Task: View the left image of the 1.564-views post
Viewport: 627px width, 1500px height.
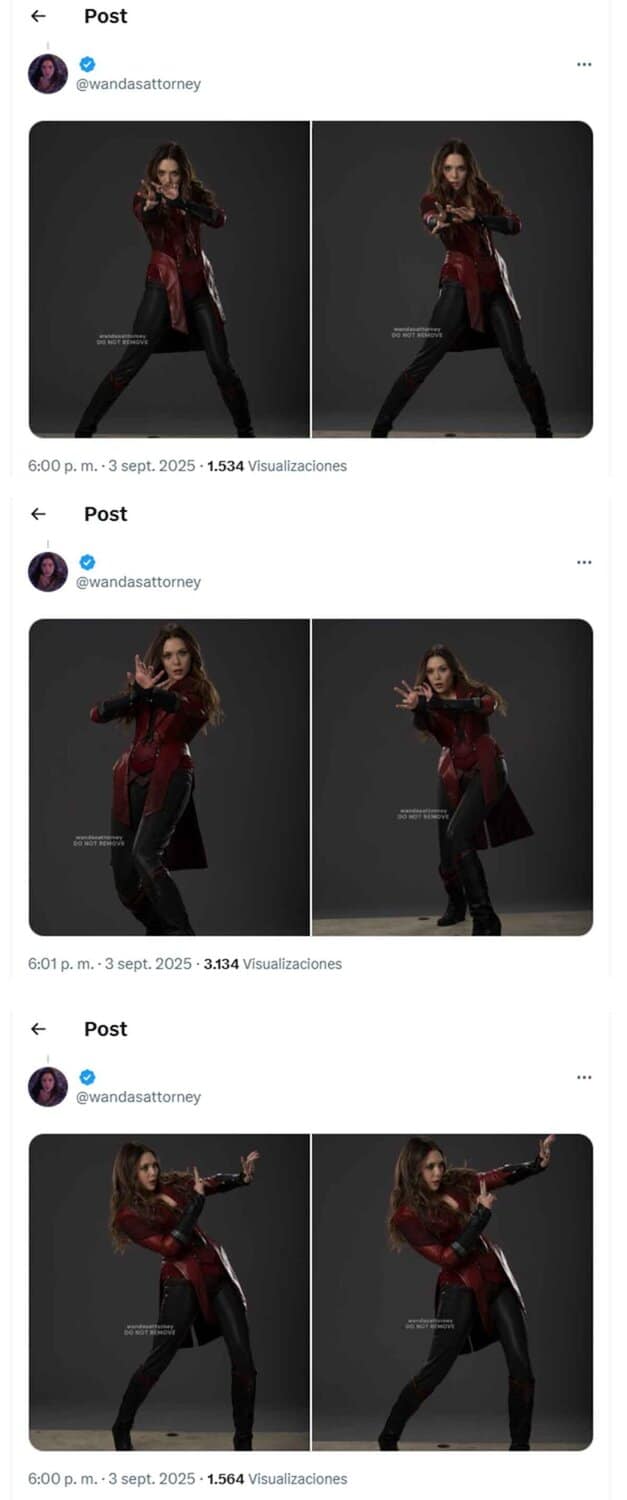Action: pyautogui.click(x=169, y=1292)
